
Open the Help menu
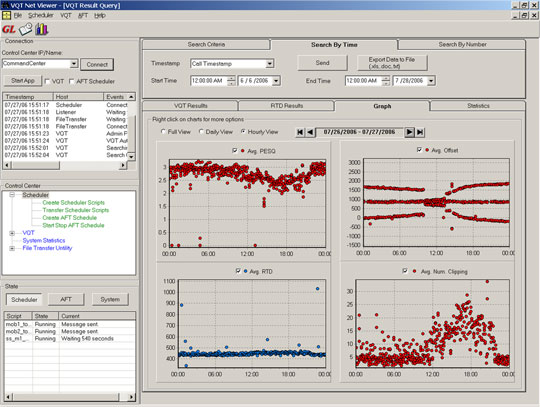(100, 15)
